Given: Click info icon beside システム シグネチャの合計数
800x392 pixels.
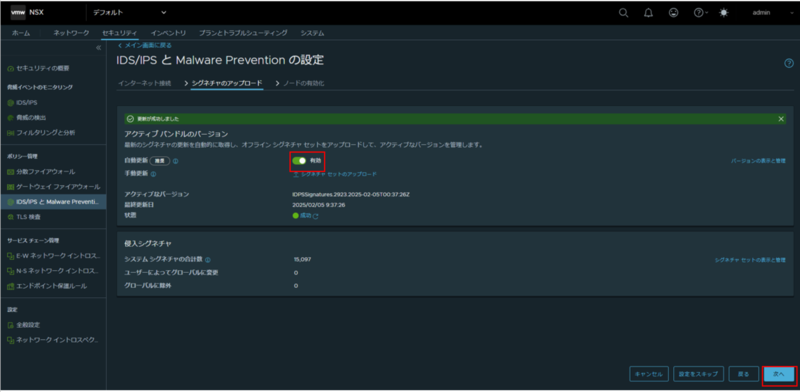Looking at the screenshot, I should point(208,260).
